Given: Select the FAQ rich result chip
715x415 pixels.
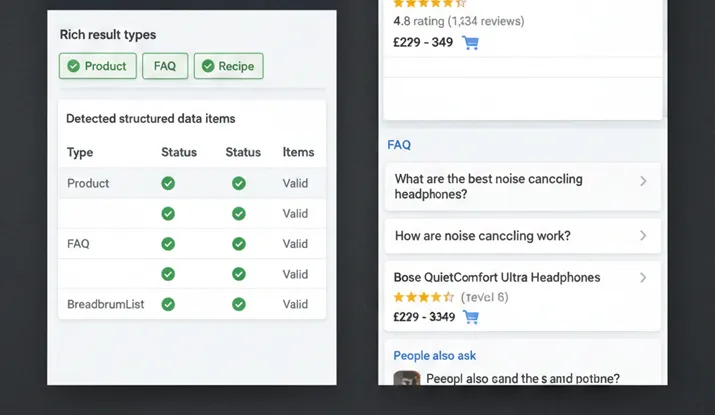Looking at the screenshot, I should click(165, 66).
